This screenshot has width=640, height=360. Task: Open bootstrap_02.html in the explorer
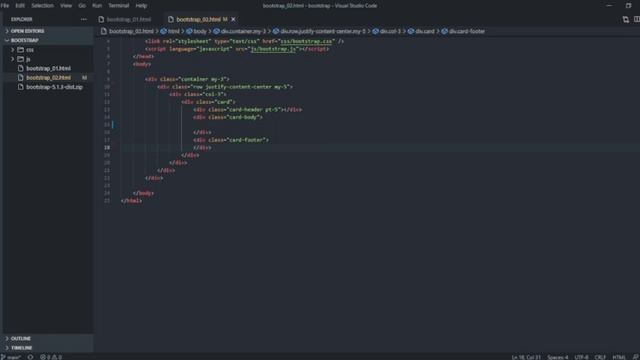pyautogui.click(x=48, y=78)
